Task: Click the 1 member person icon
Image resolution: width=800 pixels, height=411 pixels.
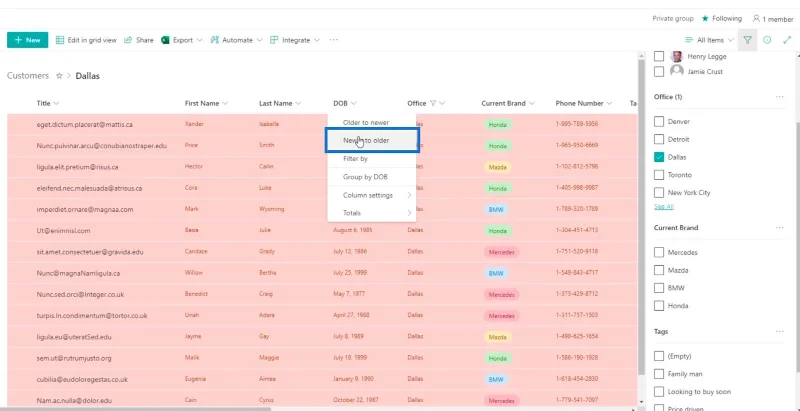Action: click(756, 18)
